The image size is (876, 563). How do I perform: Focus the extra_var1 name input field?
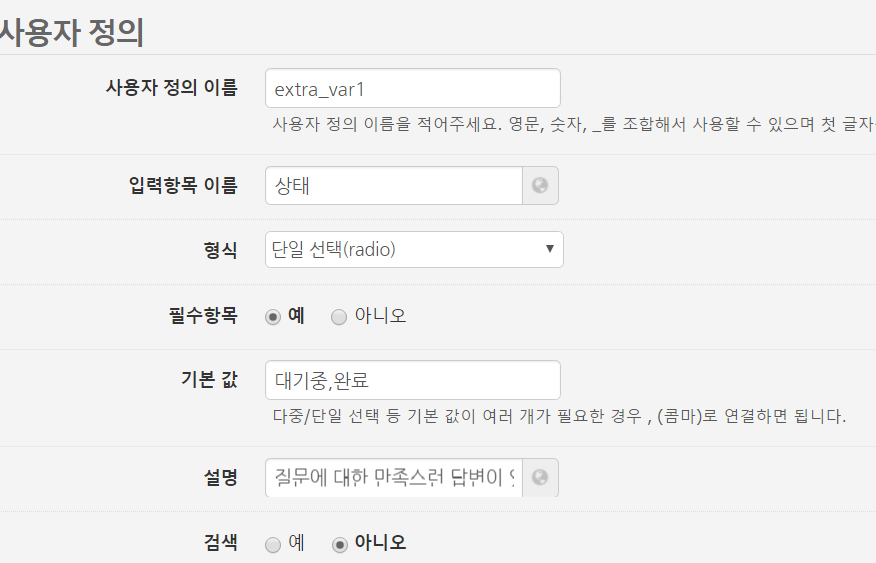pos(412,88)
